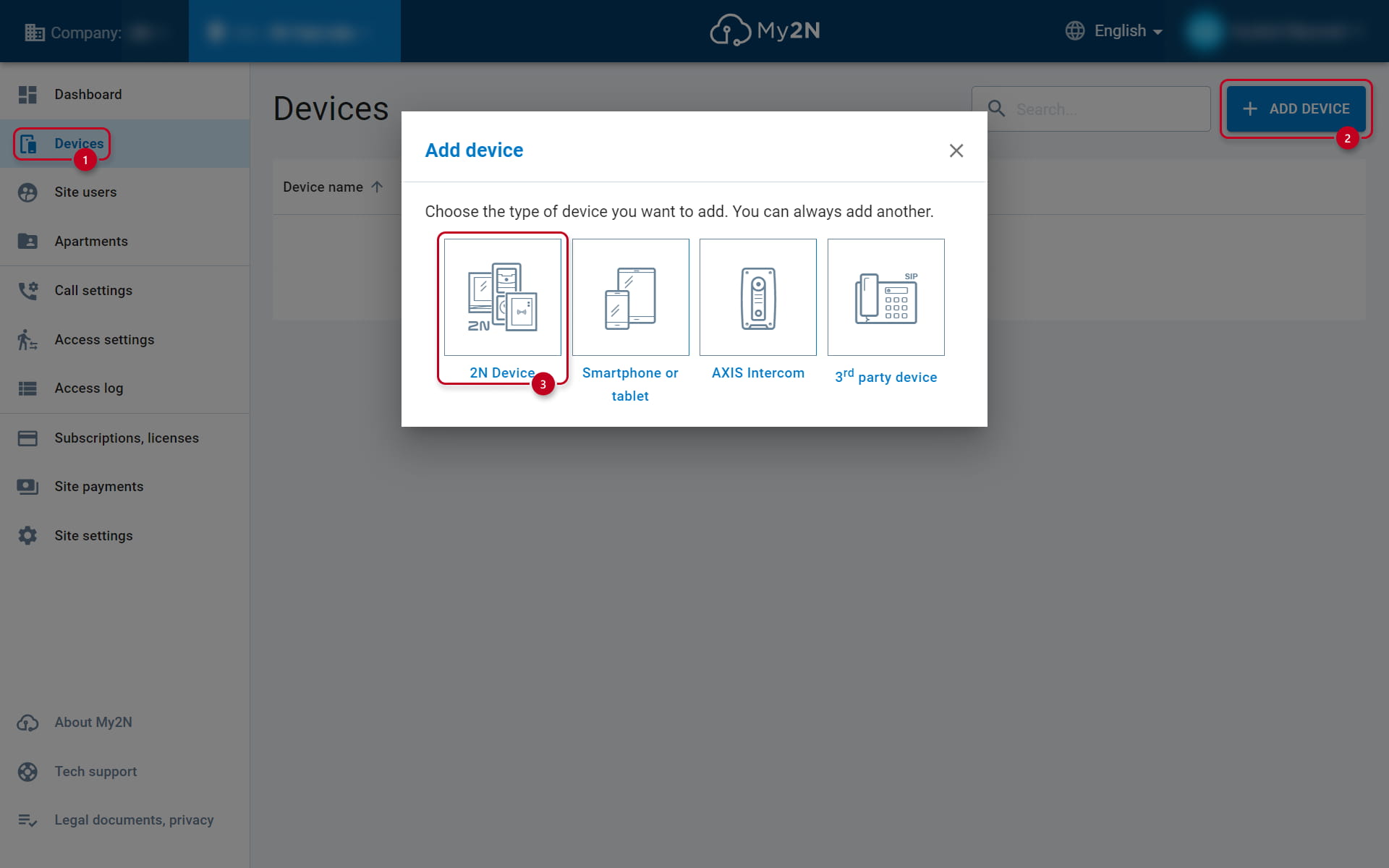The height and width of the screenshot is (868, 1389).
Task: Choose the AXIS Intercom tile image
Action: (758, 297)
